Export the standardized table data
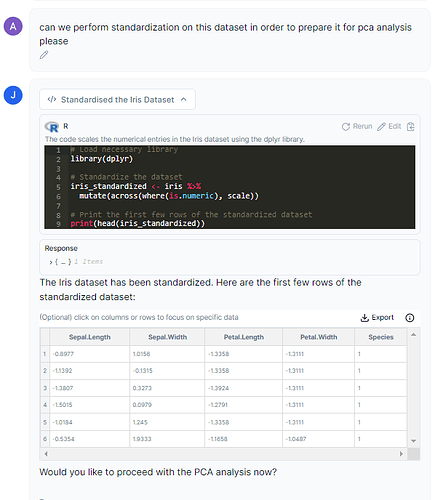The width and height of the screenshot is (442, 500). pyautogui.click(x=377, y=318)
